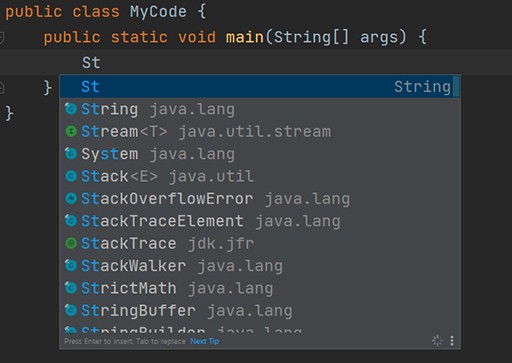
Task: Click the class icon next to String
Action: pyautogui.click(x=71, y=109)
